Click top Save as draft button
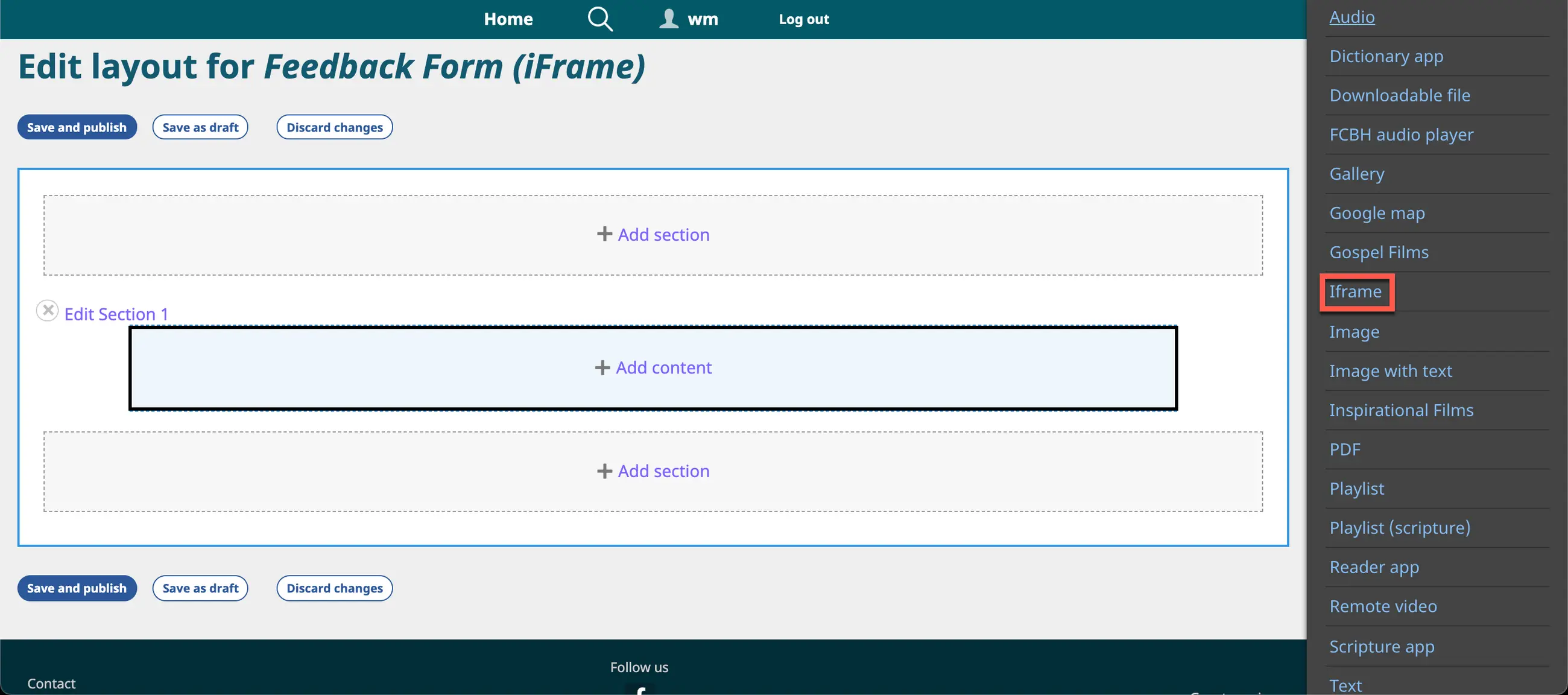 200,127
